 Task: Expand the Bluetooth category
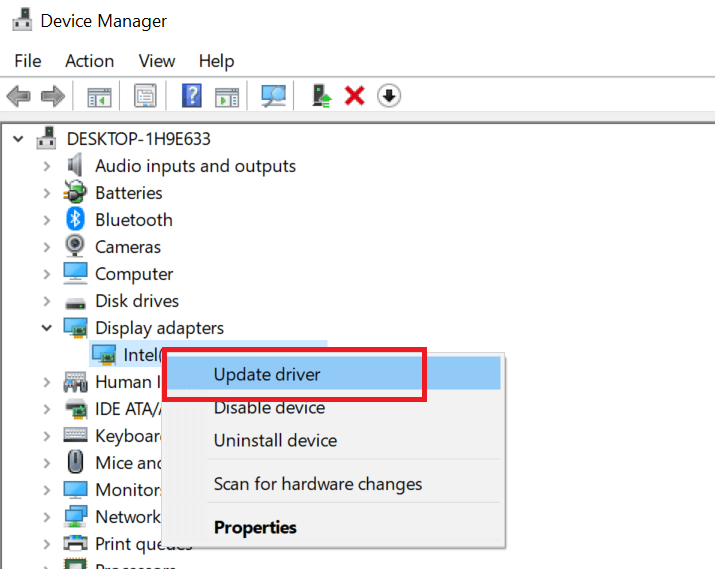tap(47, 220)
